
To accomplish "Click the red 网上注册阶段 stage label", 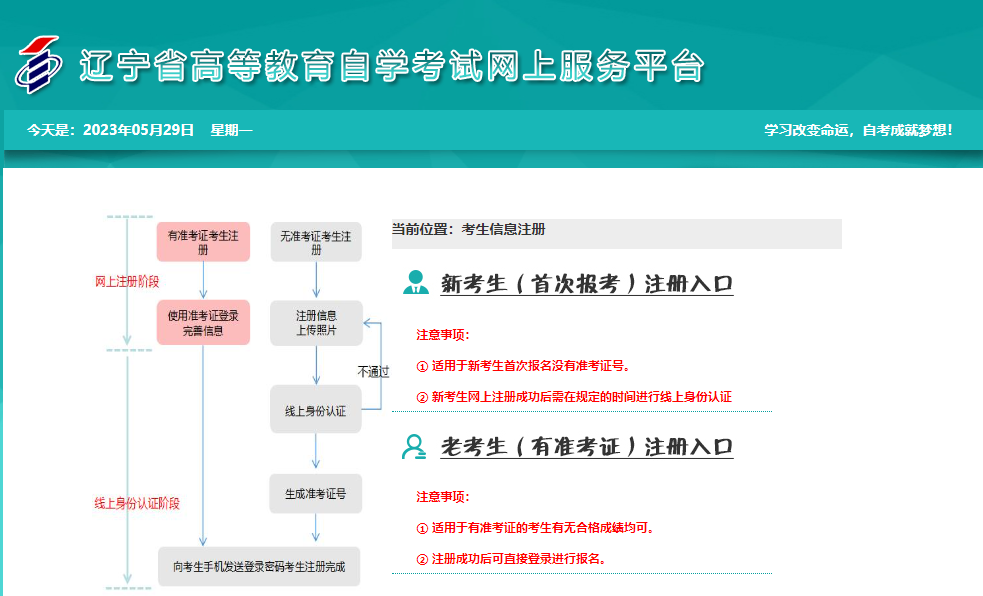I will click(127, 281).
